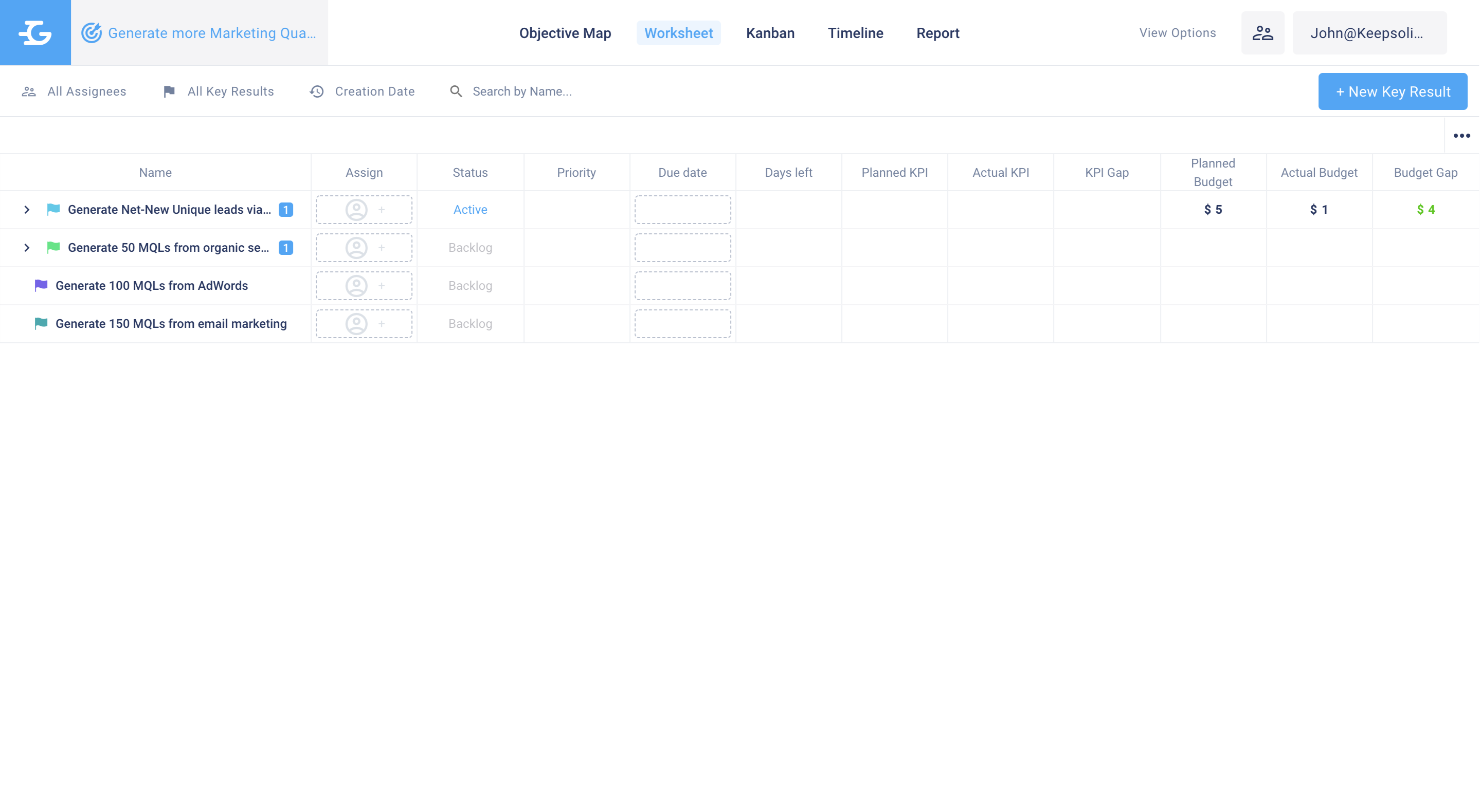Screen dimensions: 1481x812
Task: Change the Active status of first row
Action: 471,210
